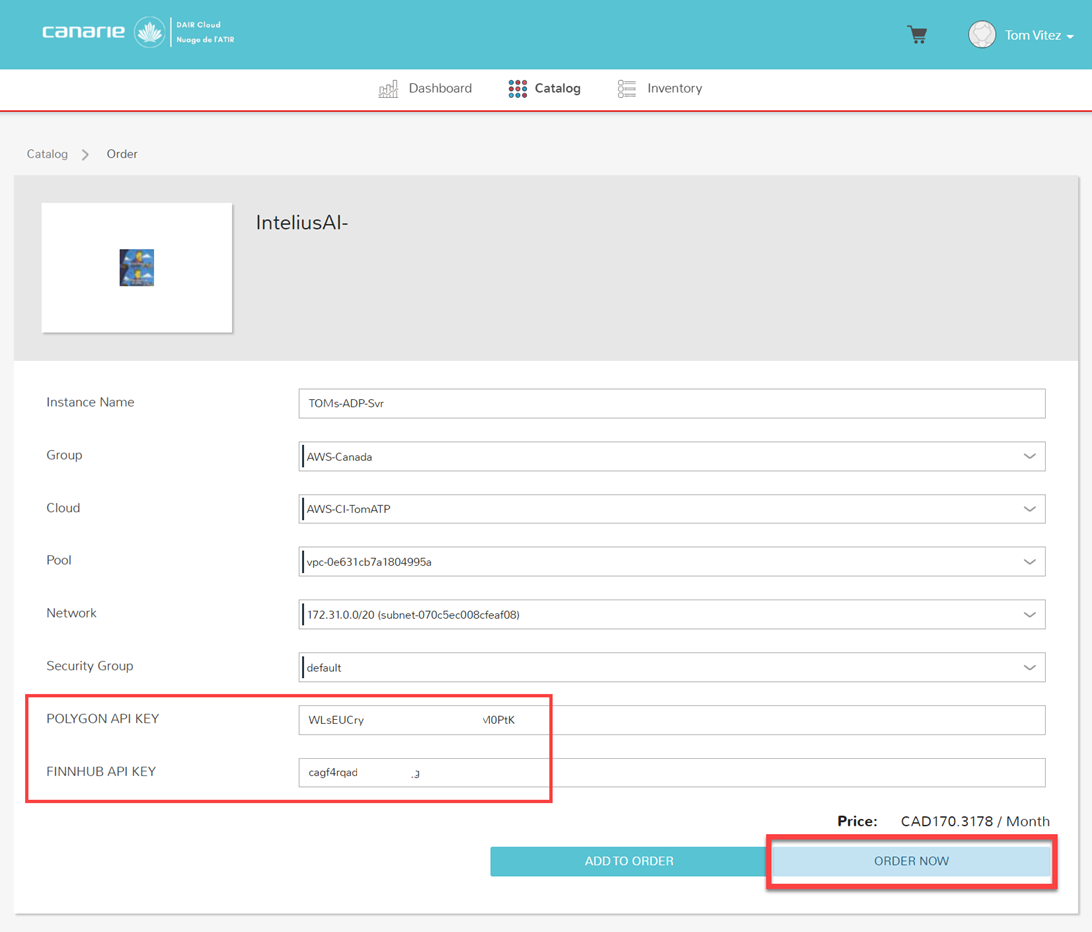Click the user avatar icon

point(981,35)
